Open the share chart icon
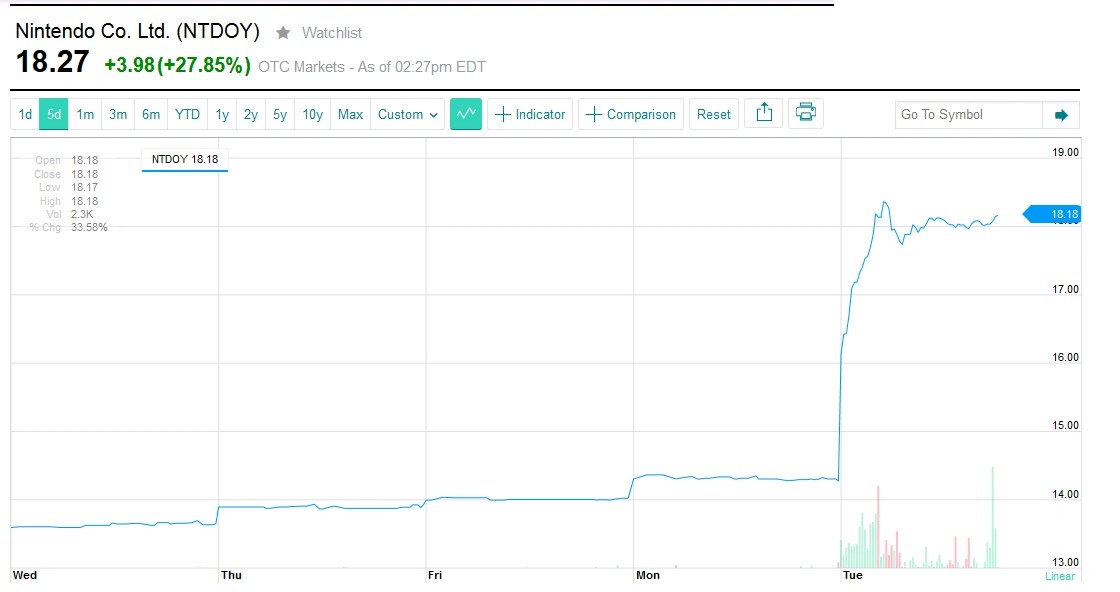Viewport: 1120px width, 592px height. 764,114
